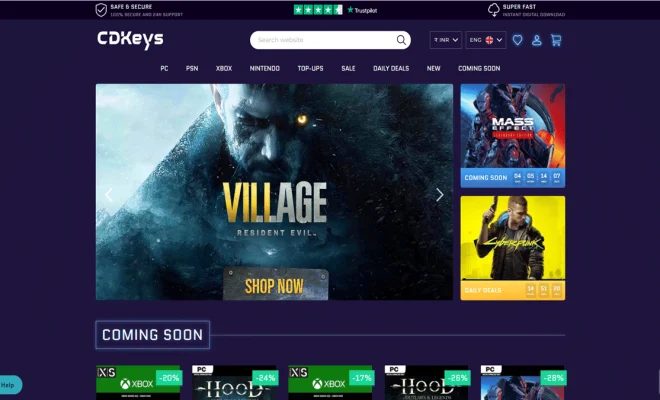Click the Mass Effect COMING SOON countdown bar
660x400 pixels.
(513, 178)
